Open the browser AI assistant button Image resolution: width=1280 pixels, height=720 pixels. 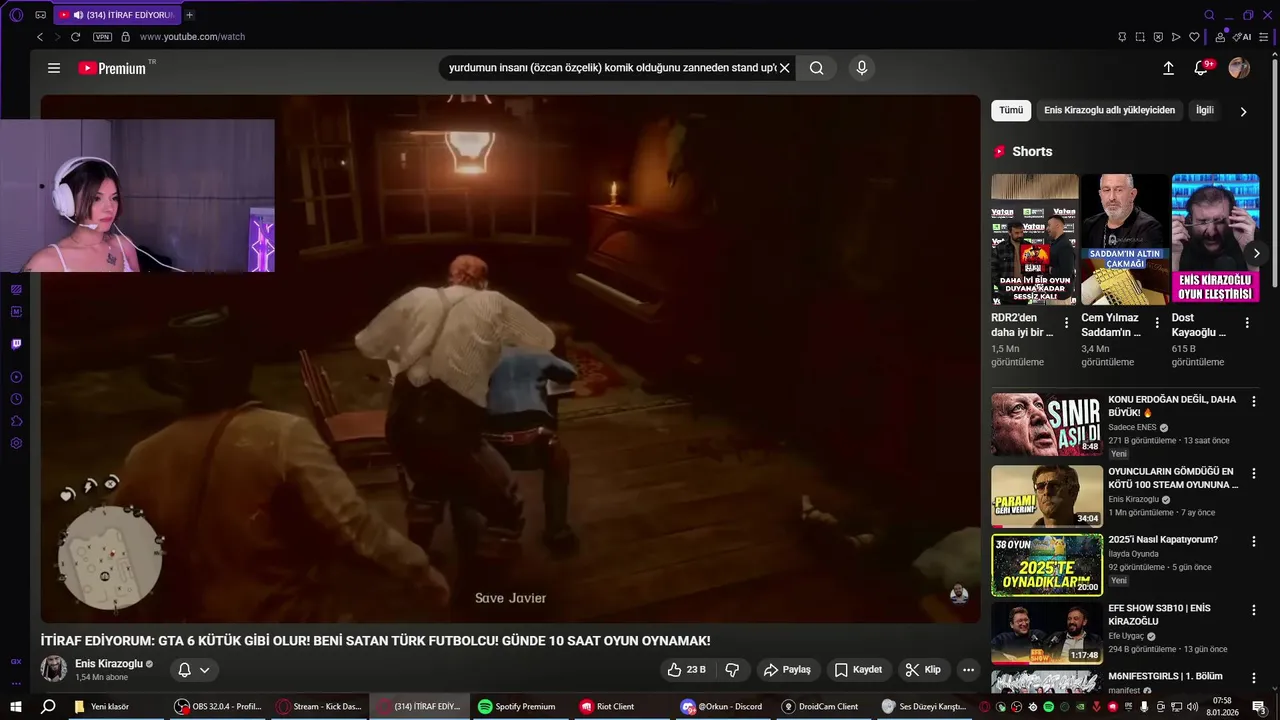point(1242,37)
